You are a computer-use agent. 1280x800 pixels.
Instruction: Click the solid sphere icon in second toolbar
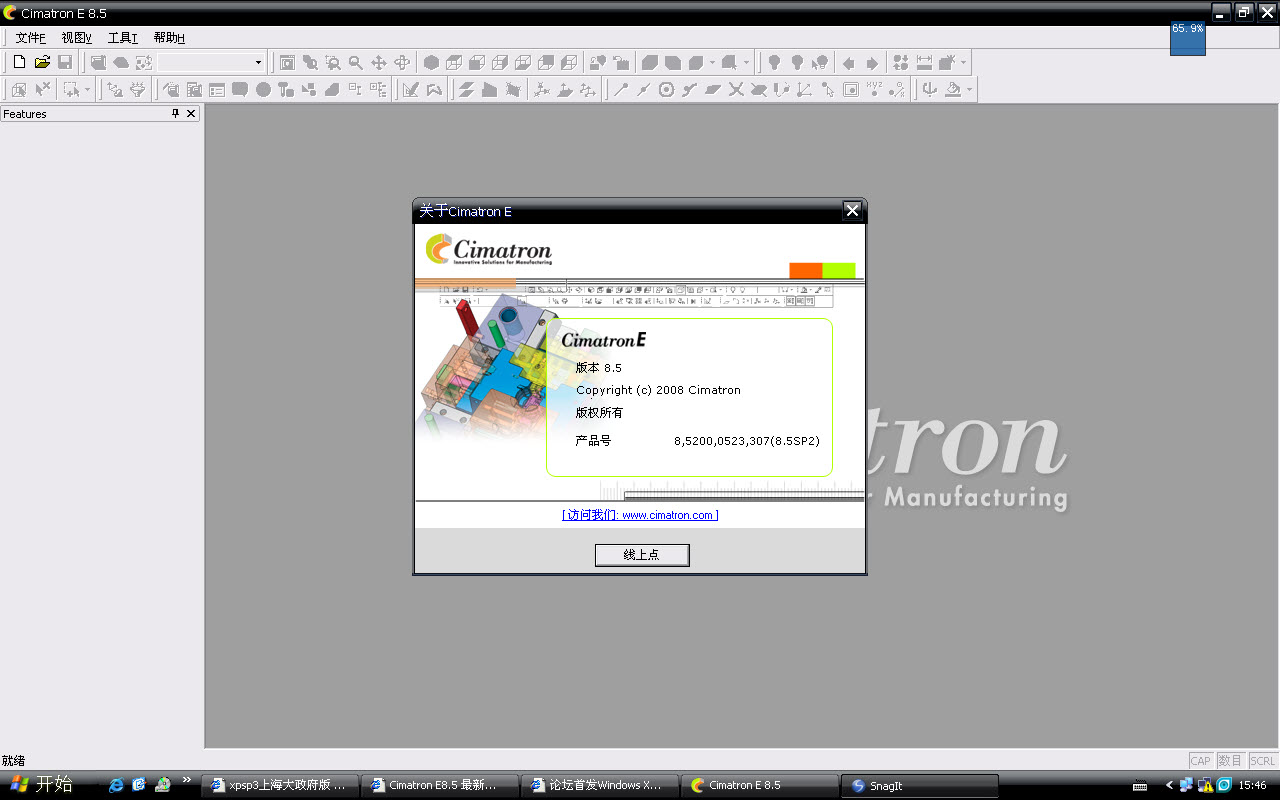(x=263, y=89)
